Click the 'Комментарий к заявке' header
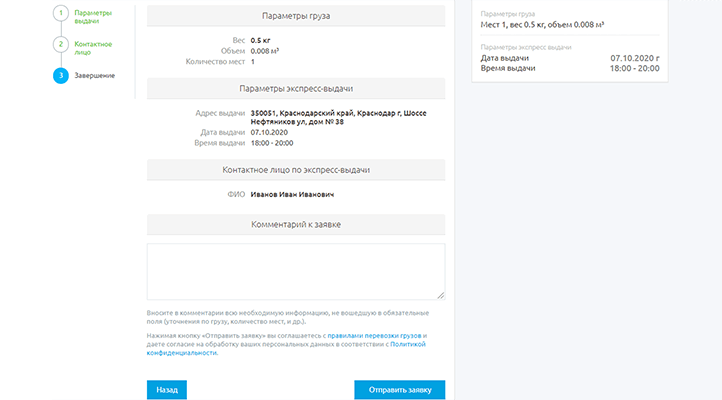This screenshot has height=400, width=722. (295, 224)
